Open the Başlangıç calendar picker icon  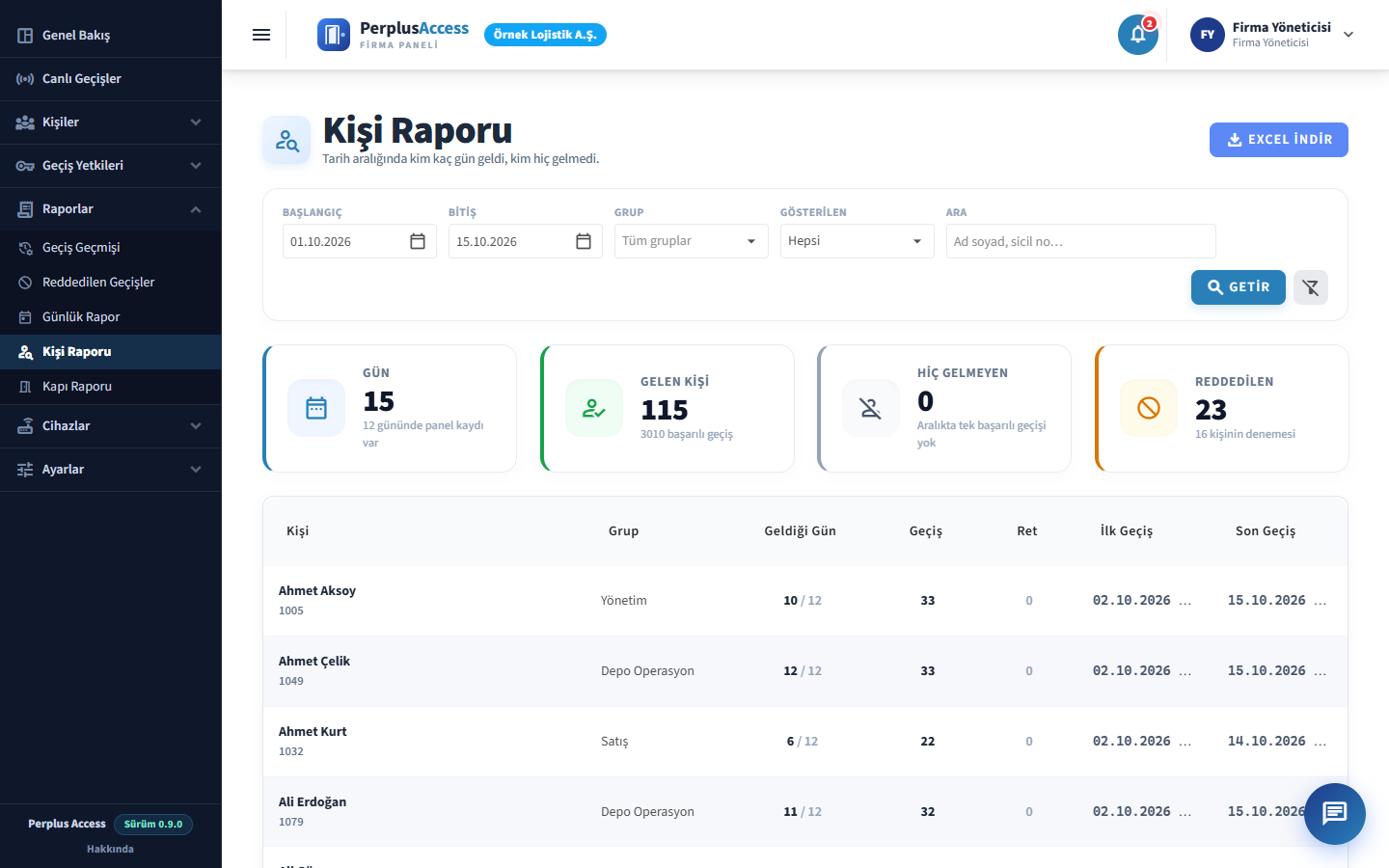click(418, 241)
